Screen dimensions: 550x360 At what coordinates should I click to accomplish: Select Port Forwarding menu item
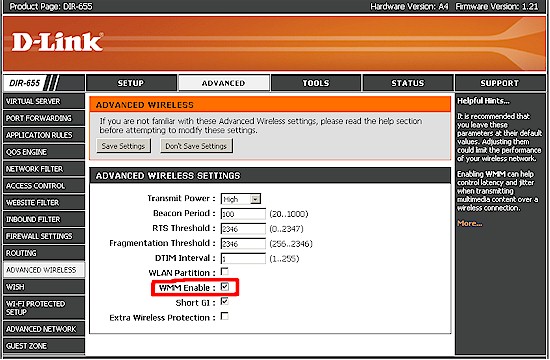[x=44, y=118]
